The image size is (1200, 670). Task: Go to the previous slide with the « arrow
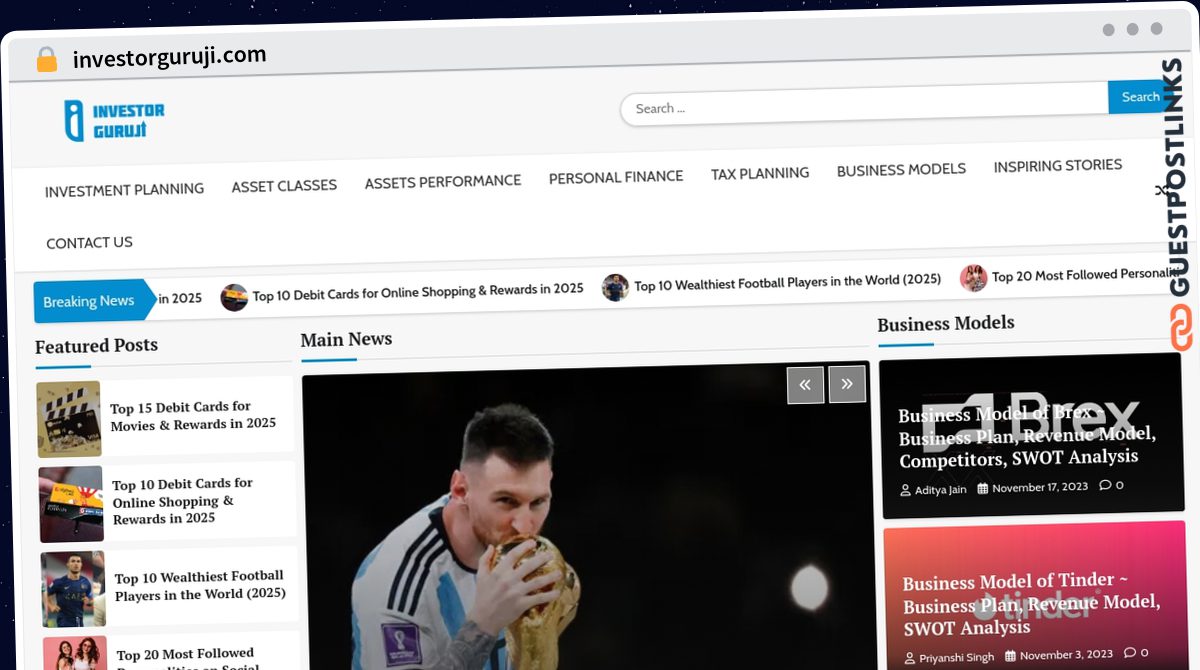click(x=805, y=384)
